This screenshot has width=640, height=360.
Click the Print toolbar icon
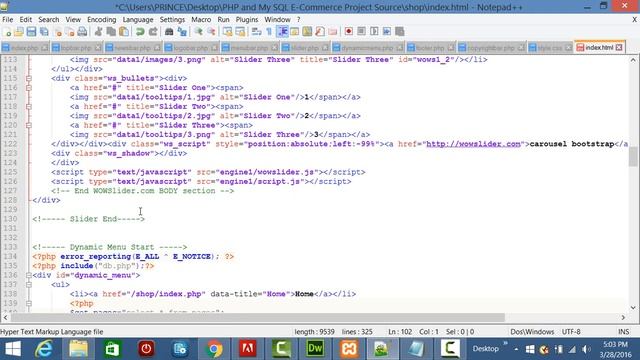tap(82, 31)
